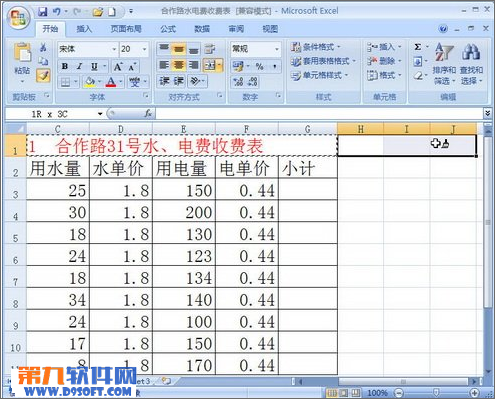Viewport: 495px width, 399px height.
Task: Open the font name dropdown
Action: [114, 49]
